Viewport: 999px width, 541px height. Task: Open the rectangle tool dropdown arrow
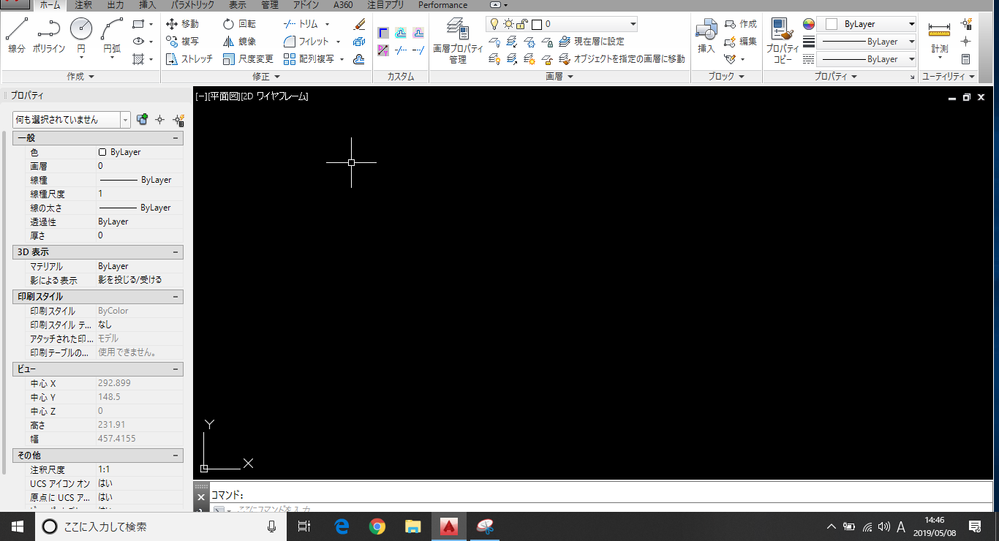(151, 24)
